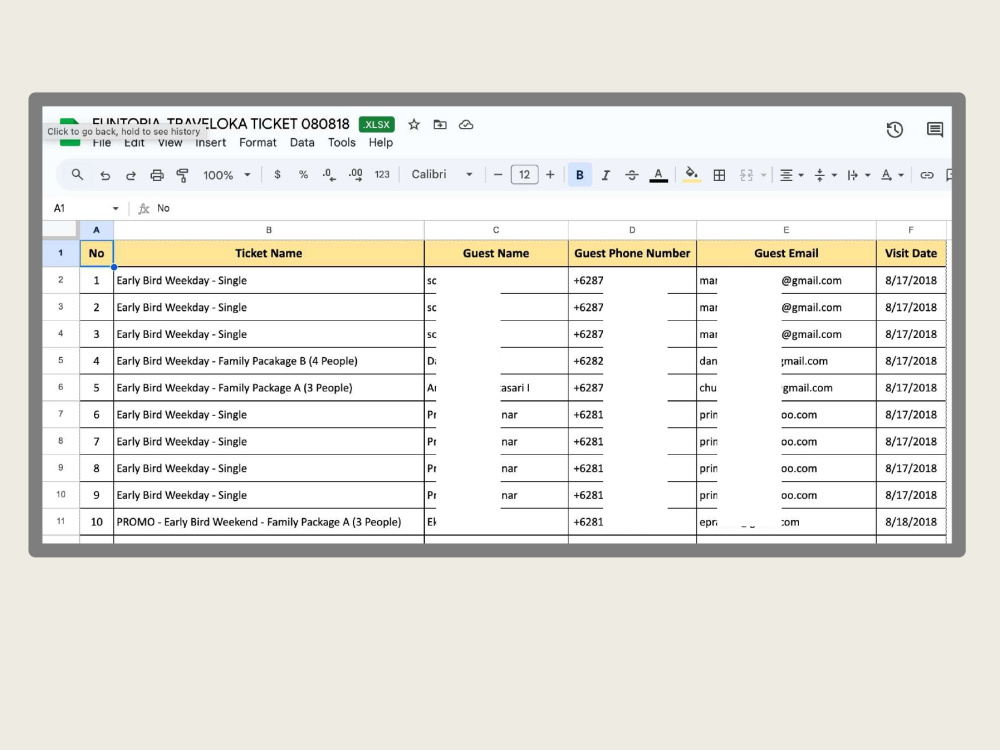
Task: Open the zoom level dropdown at 100%
Action: tap(226, 175)
